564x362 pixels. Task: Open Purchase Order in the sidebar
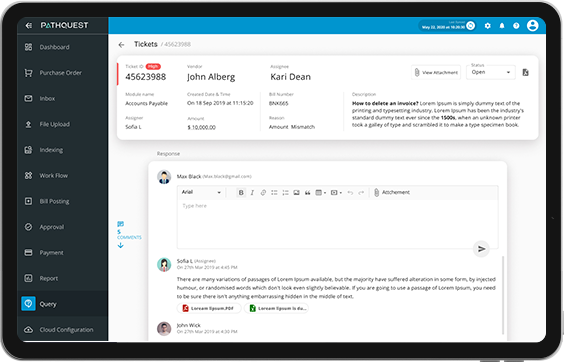pyautogui.click(x=62, y=73)
